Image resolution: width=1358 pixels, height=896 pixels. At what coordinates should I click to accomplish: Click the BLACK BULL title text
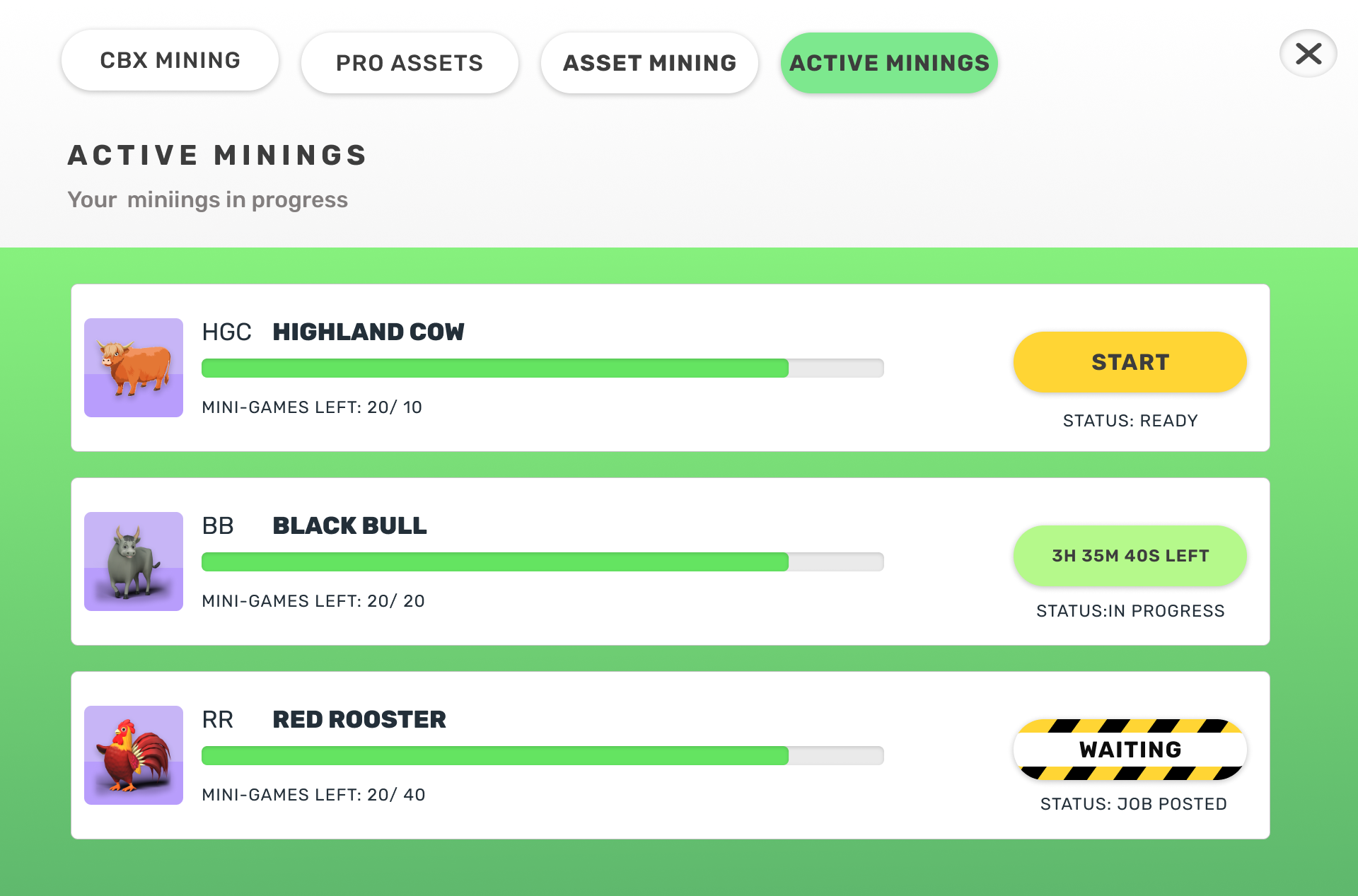click(x=349, y=525)
